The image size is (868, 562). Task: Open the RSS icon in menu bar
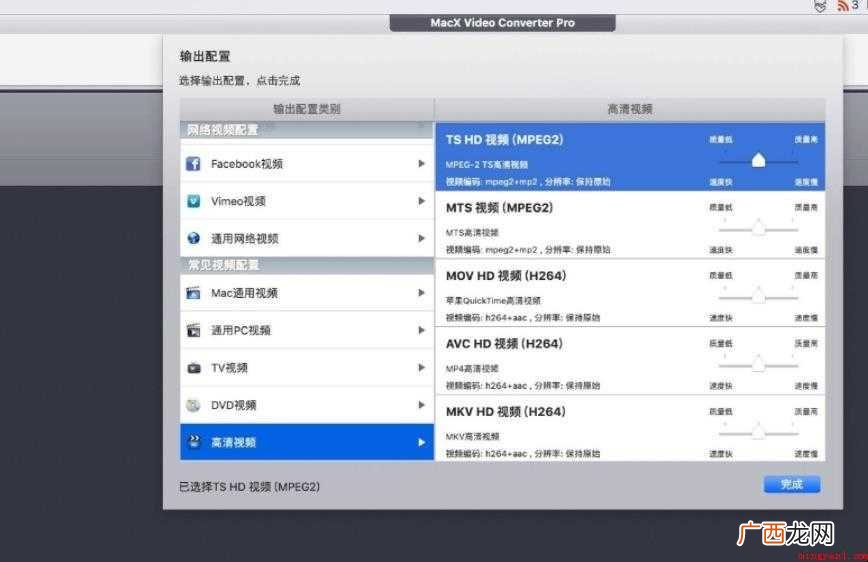pos(843,6)
